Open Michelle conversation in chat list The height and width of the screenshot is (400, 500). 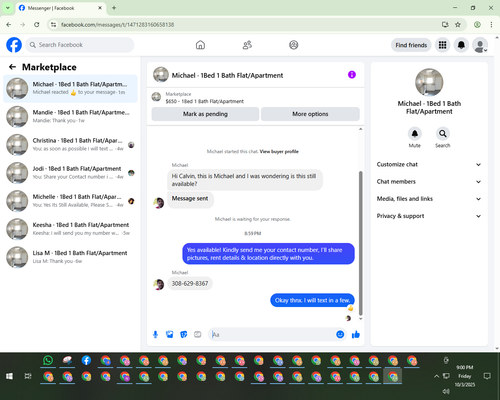[70, 201]
